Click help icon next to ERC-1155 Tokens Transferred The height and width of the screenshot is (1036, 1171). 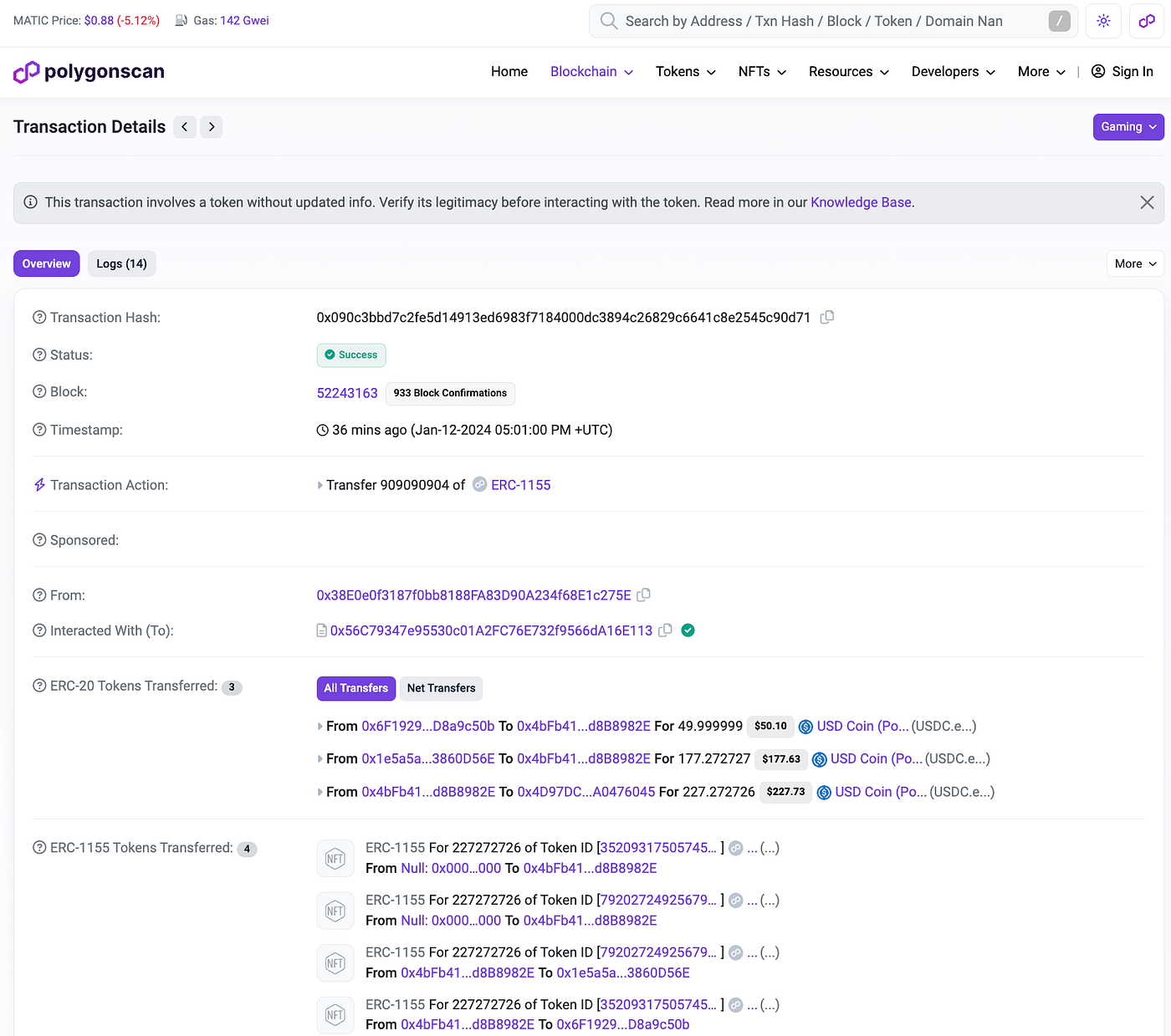(39, 848)
